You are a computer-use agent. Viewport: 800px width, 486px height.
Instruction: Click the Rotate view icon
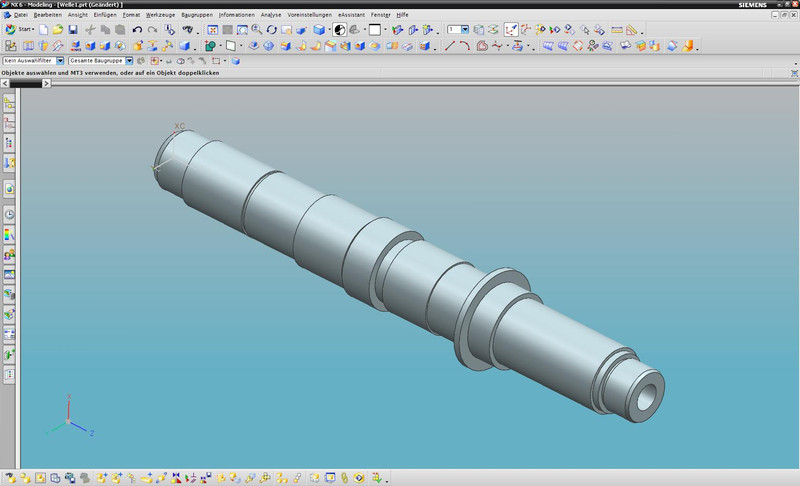(x=271, y=30)
